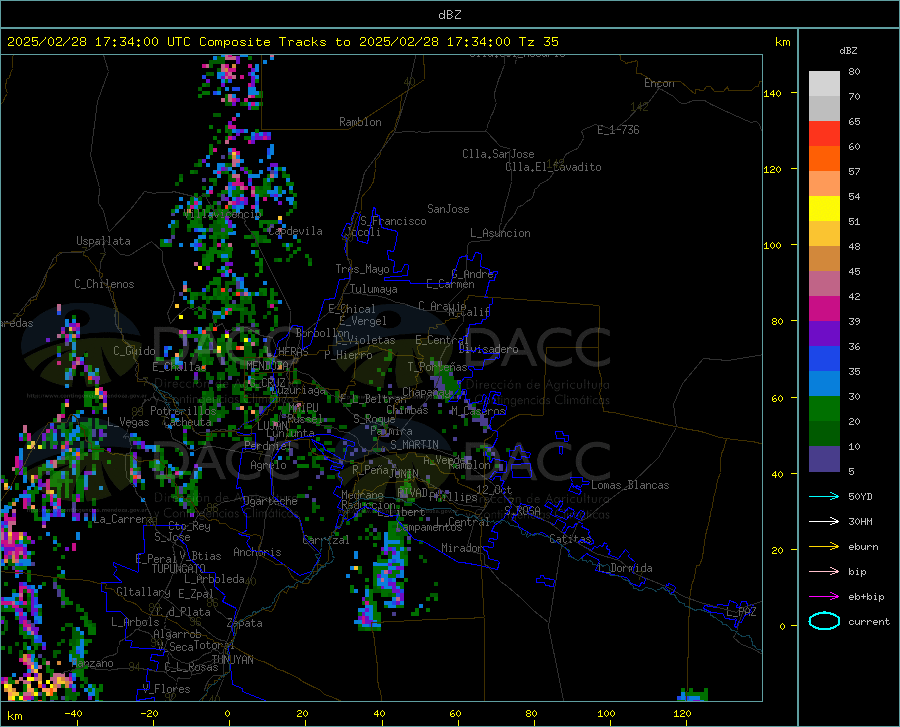Pick the light blue swatch in dBZ legend
The width and height of the screenshot is (900, 727).
pyautogui.click(x=824, y=384)
